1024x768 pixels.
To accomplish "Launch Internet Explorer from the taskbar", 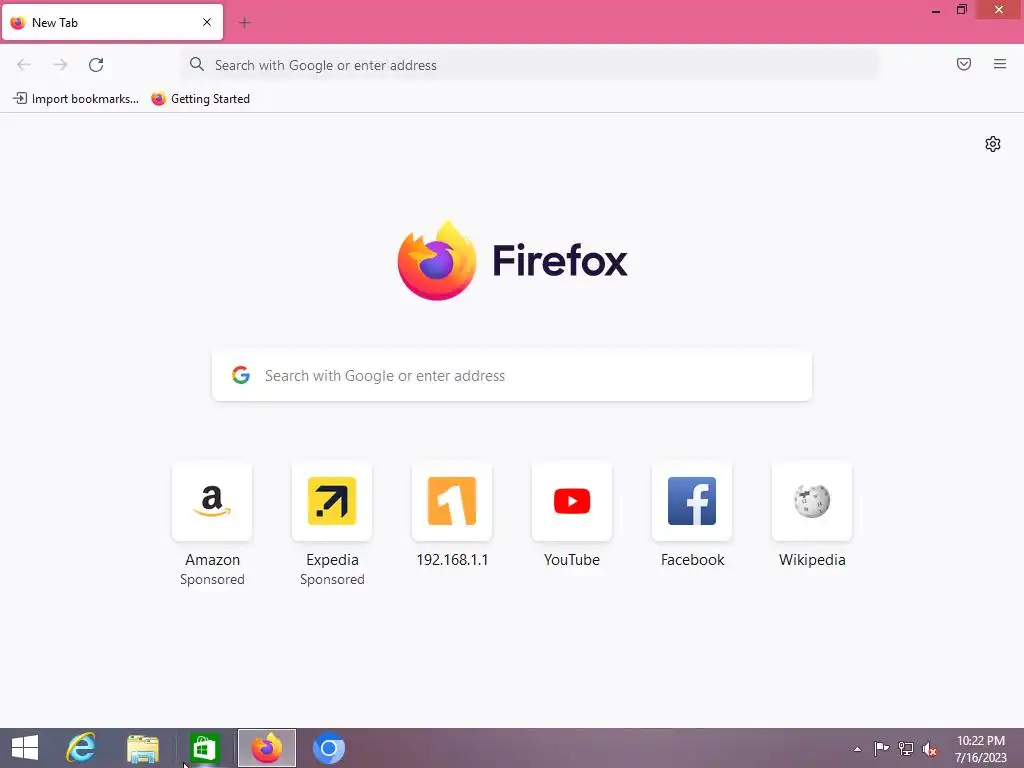I will coord(81,748).
